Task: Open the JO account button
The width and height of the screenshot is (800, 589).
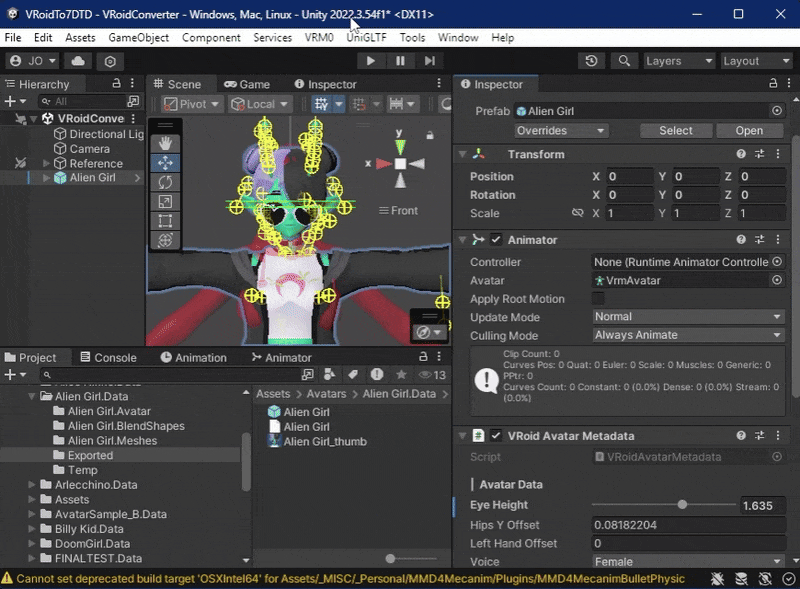Action: pos(33,61)
